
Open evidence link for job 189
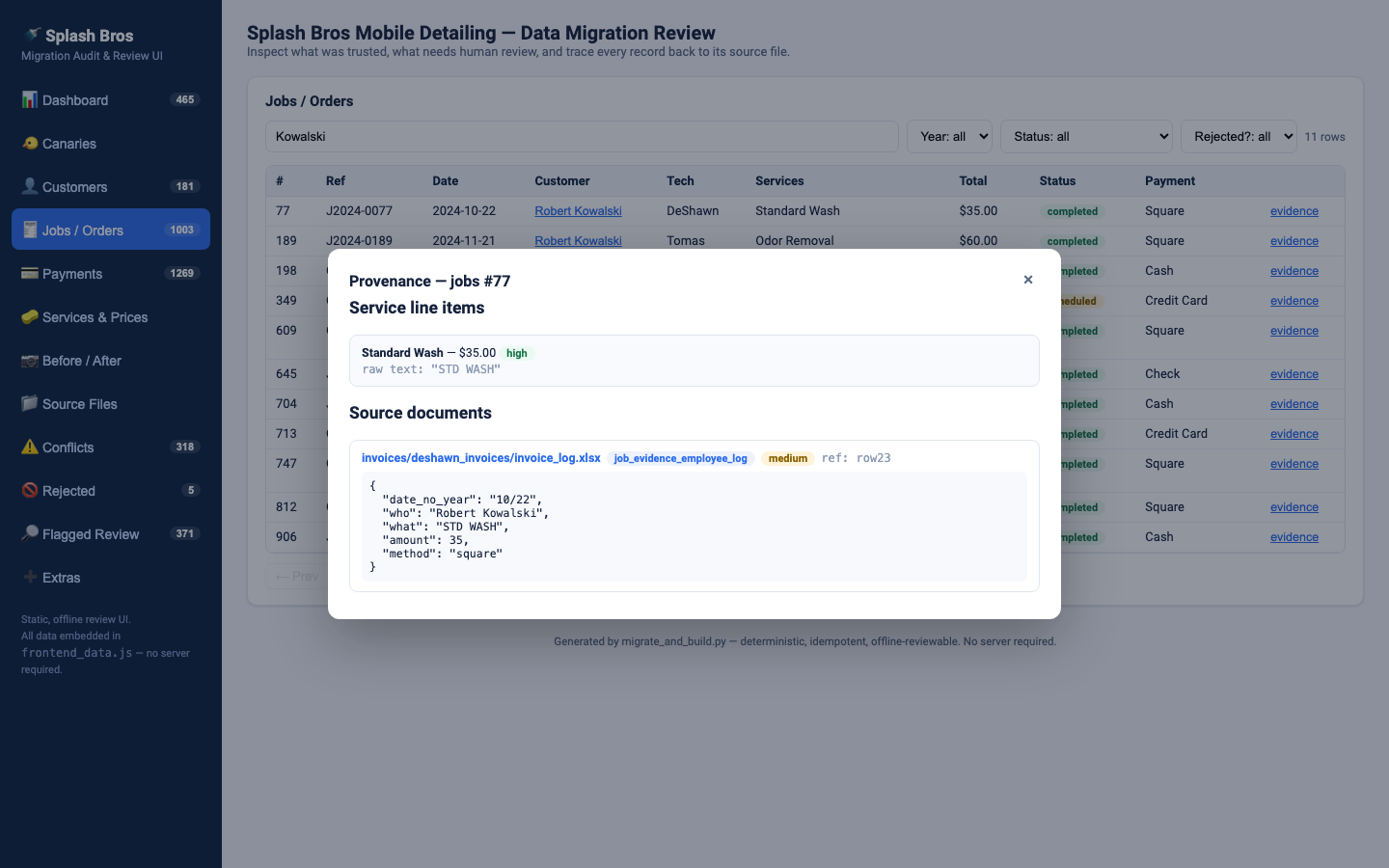point(1294,241)
